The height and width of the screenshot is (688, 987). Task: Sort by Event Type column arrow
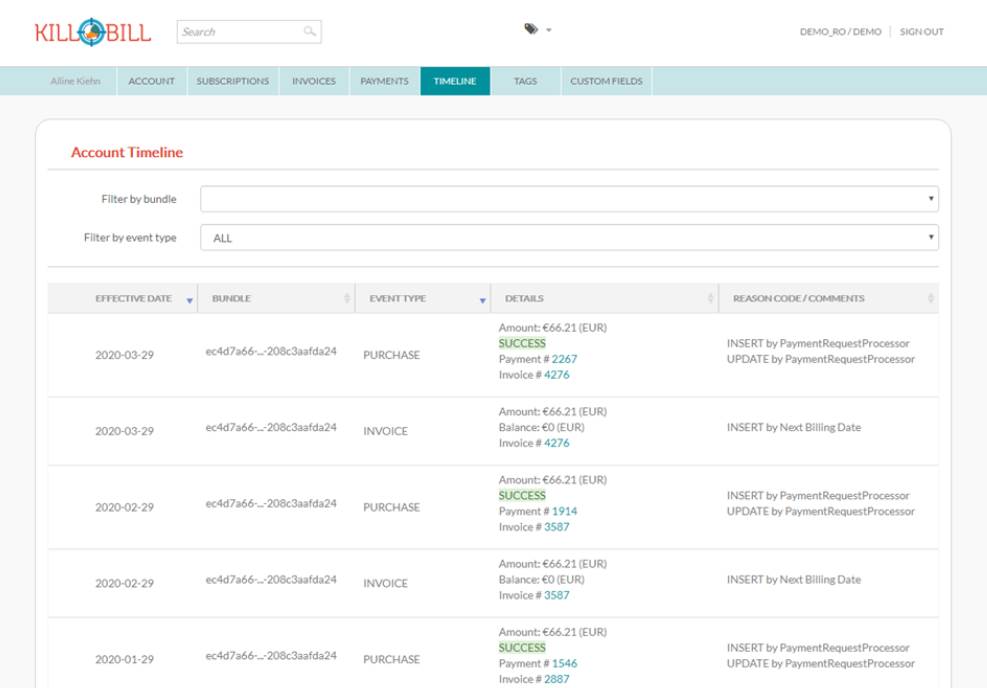pyautogui.click(x=482, y=299)
